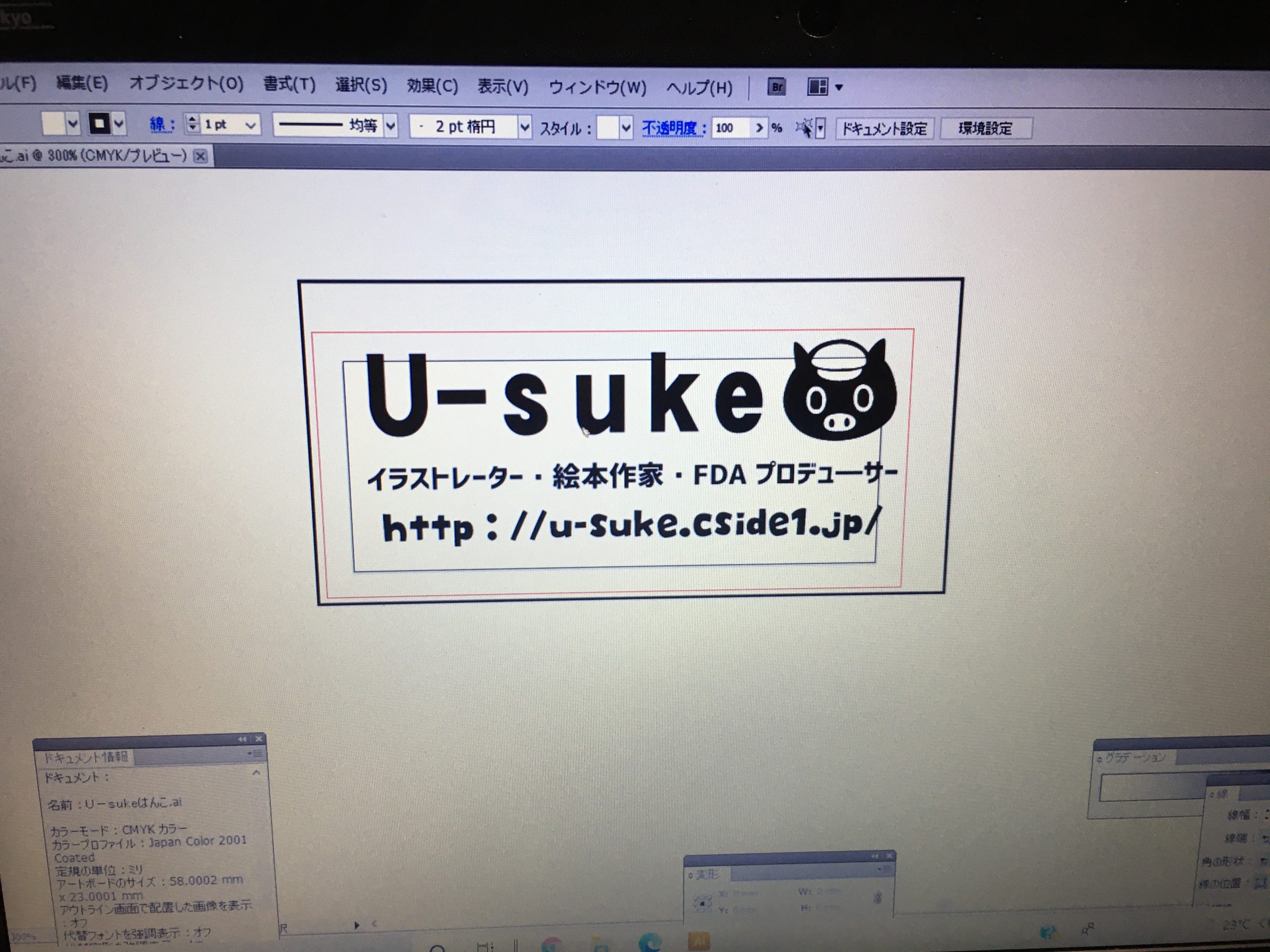This screenshot has width=1270, height=952.
Task: Click the 線 stroke panel link
Action: pyautogui.click(x=162, y=124)
